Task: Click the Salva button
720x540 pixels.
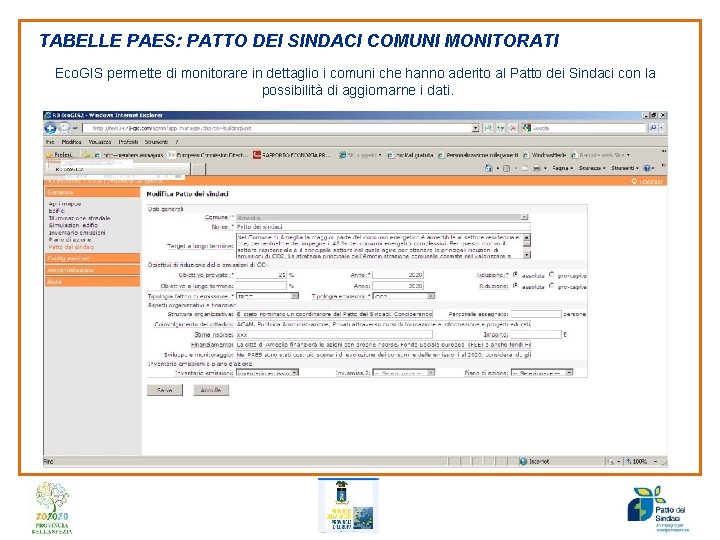Action: (164, 390)
